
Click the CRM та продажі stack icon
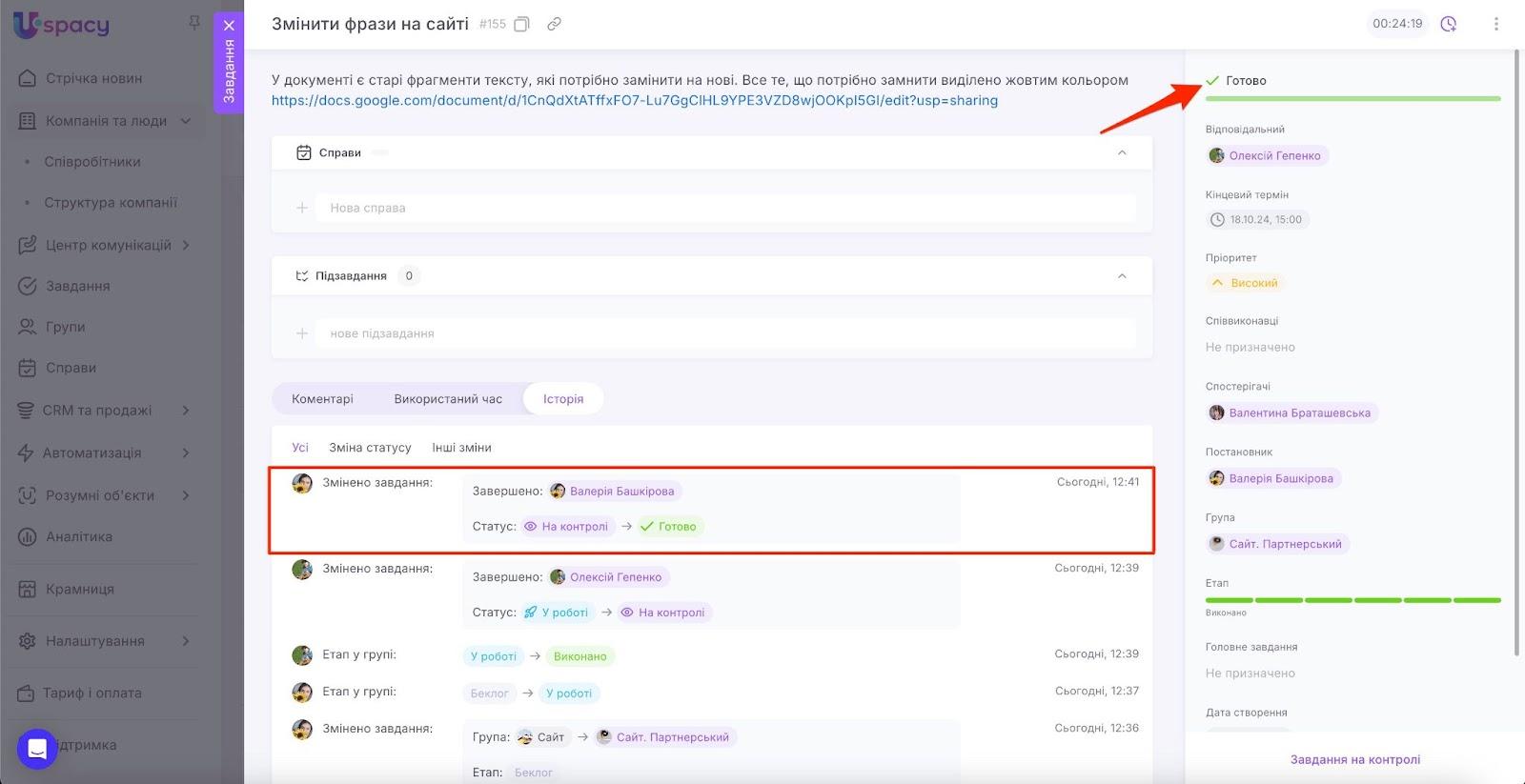[x=27, y=411]
